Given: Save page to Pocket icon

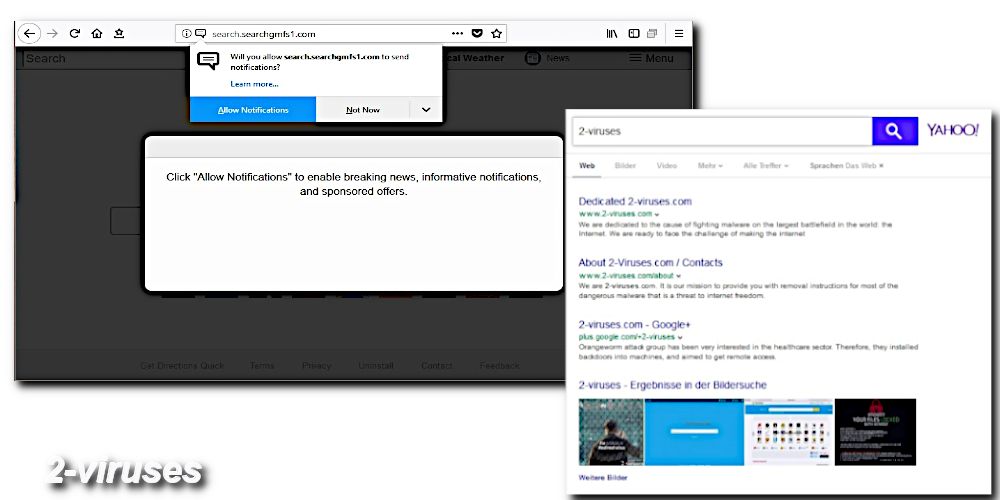Looking at the screenshot, I should click(x=477, y=34).
